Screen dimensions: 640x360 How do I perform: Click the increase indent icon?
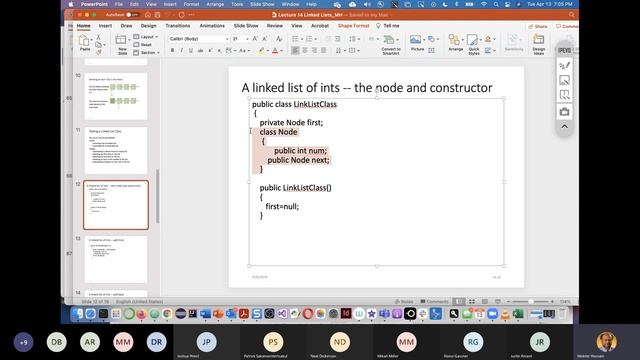pos(338,39)
